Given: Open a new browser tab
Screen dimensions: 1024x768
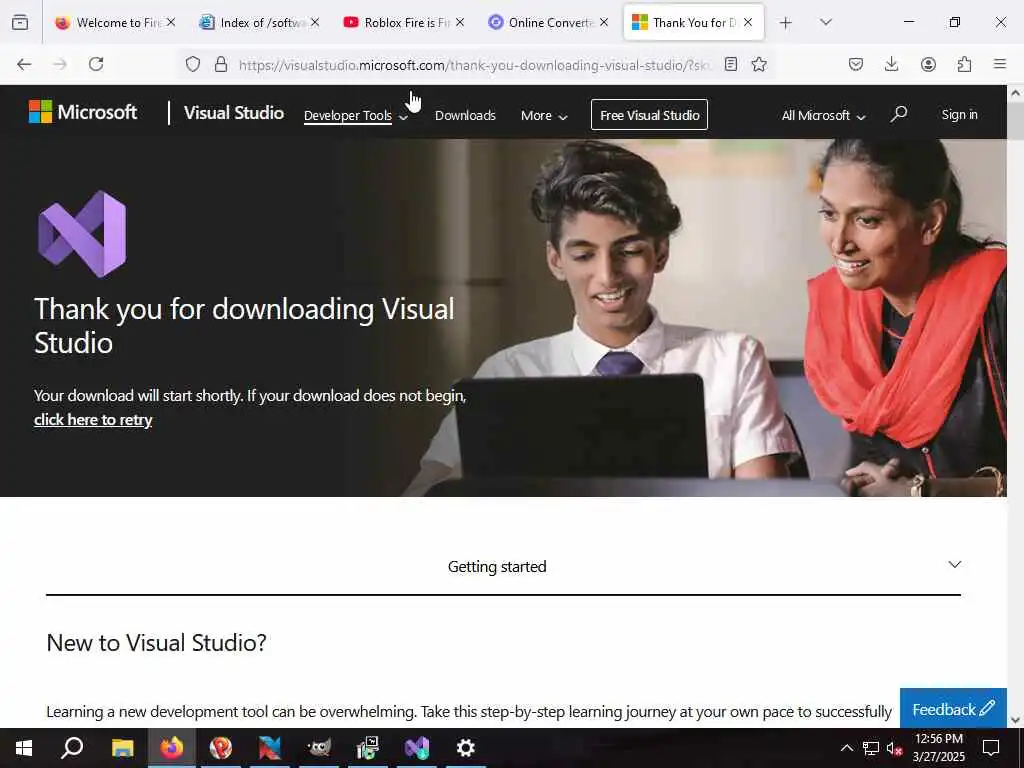Looking at the screenshot, I should tap(786, 23).
